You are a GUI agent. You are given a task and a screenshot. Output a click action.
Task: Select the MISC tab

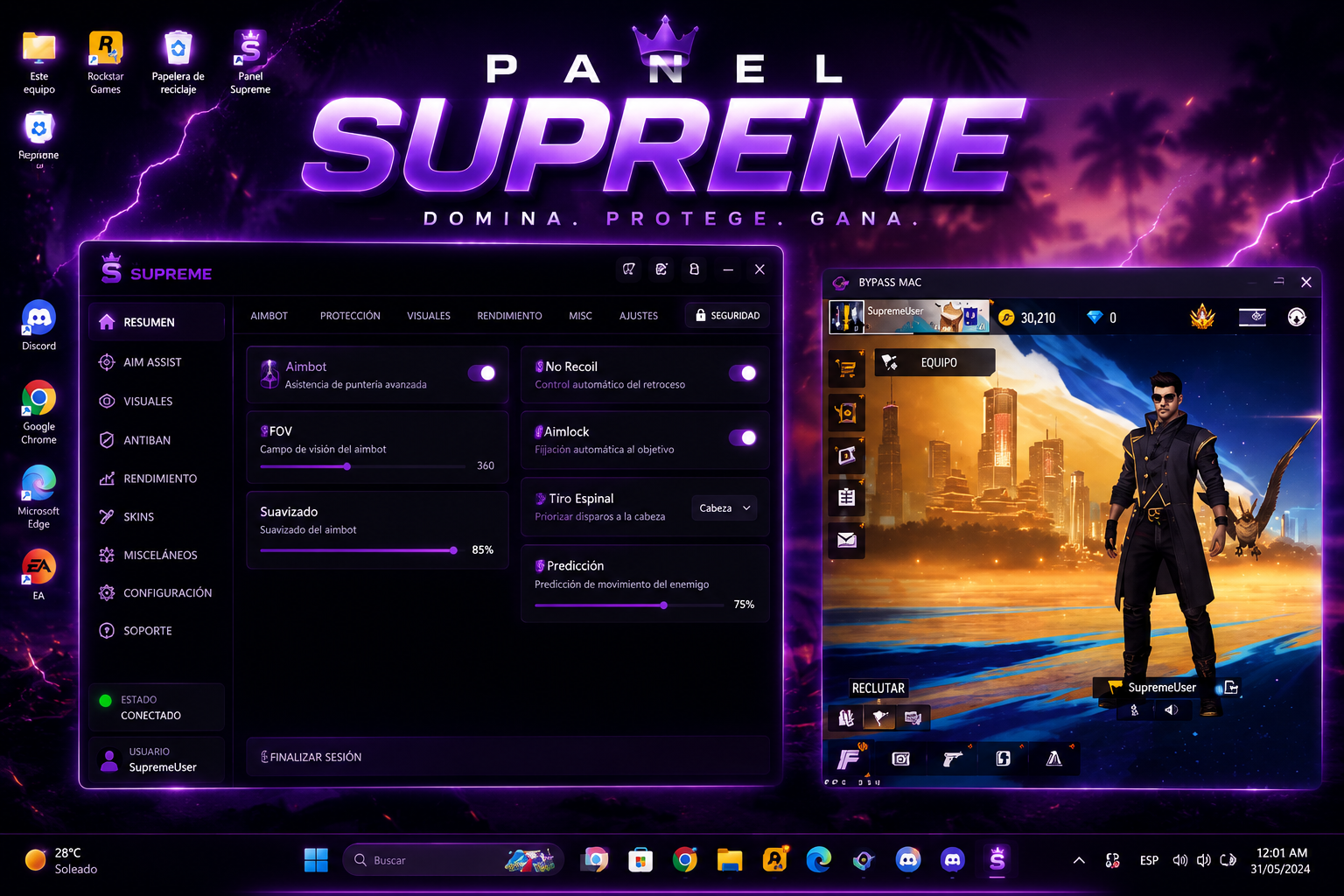(x=581, y=316)
